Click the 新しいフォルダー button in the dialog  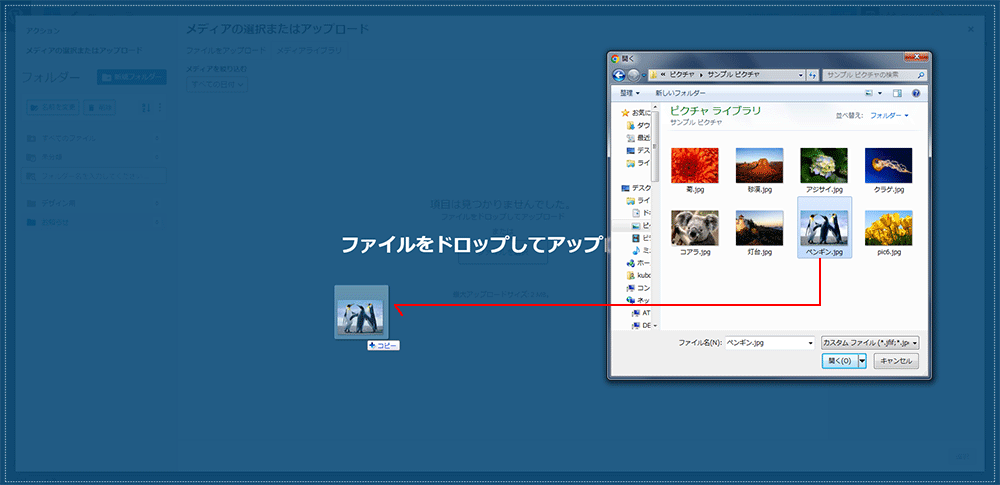tap(681, 93)
